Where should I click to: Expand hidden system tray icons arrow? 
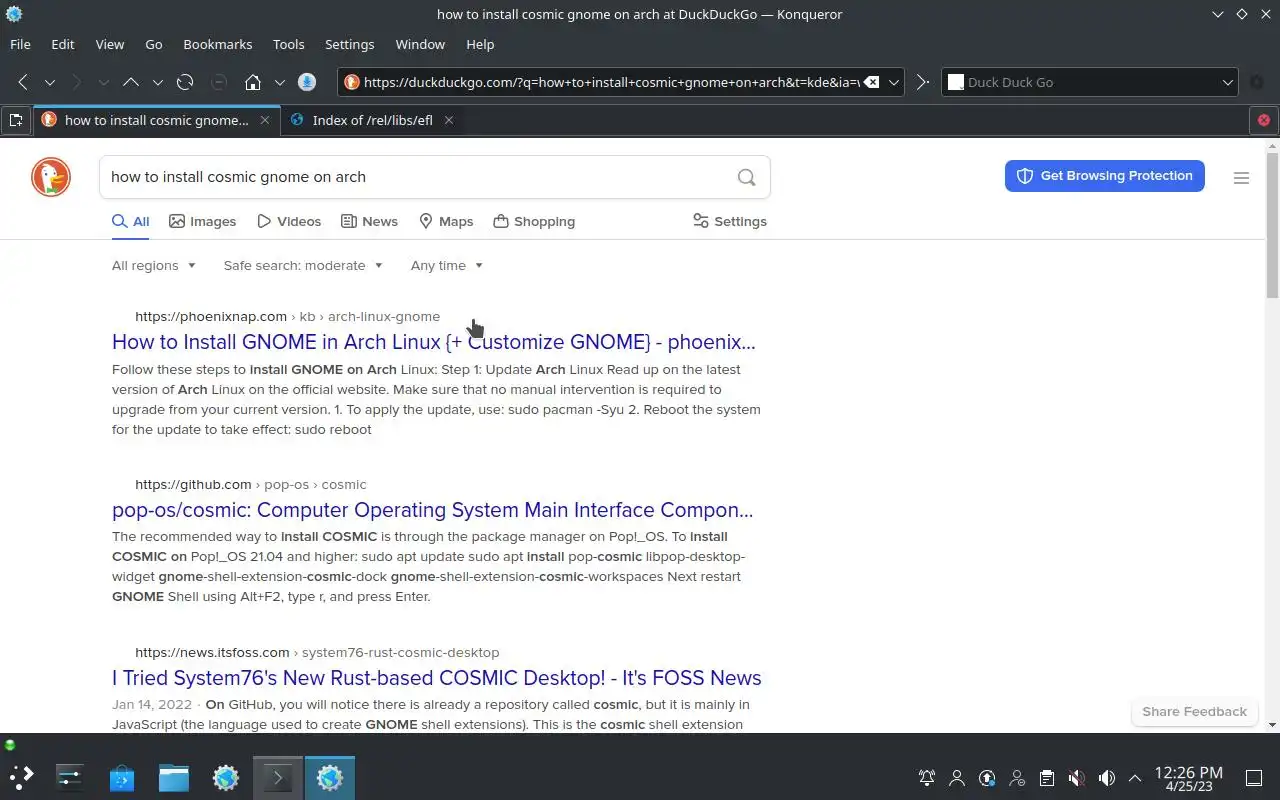pos(1135,778)
